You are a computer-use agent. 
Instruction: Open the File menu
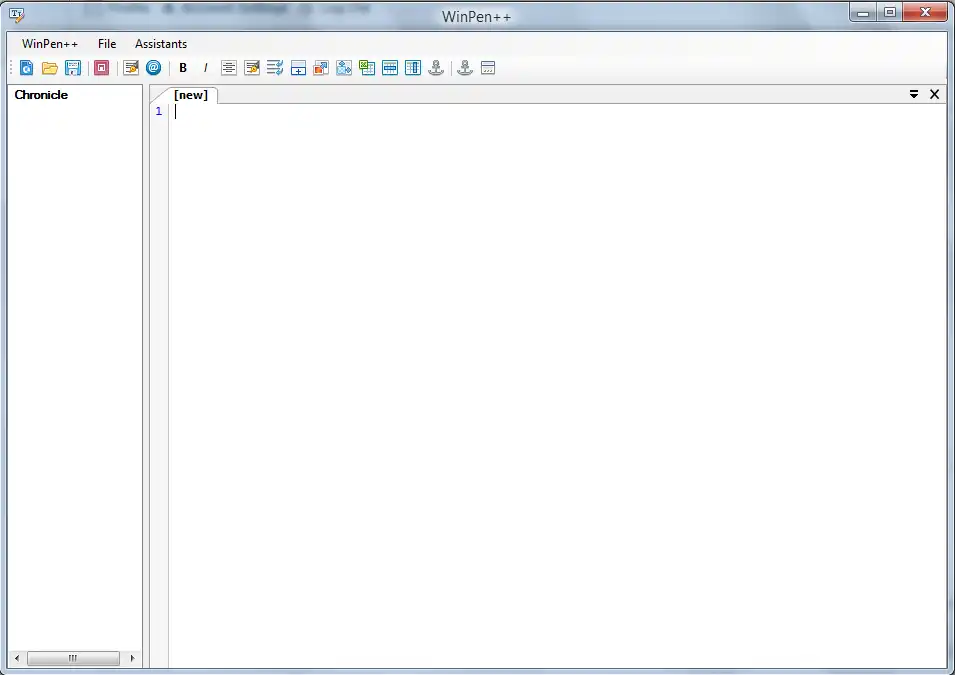pos(107,44)
